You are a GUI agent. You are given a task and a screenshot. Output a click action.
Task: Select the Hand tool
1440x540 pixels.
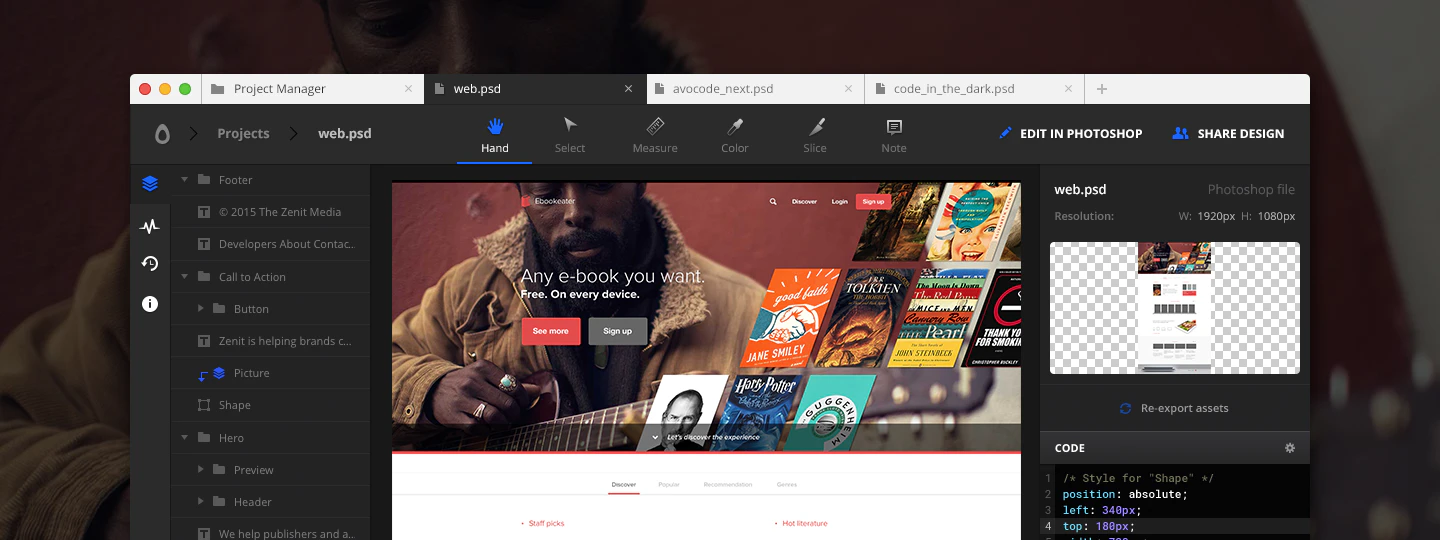pyautogui.click(x=494, y=135)
